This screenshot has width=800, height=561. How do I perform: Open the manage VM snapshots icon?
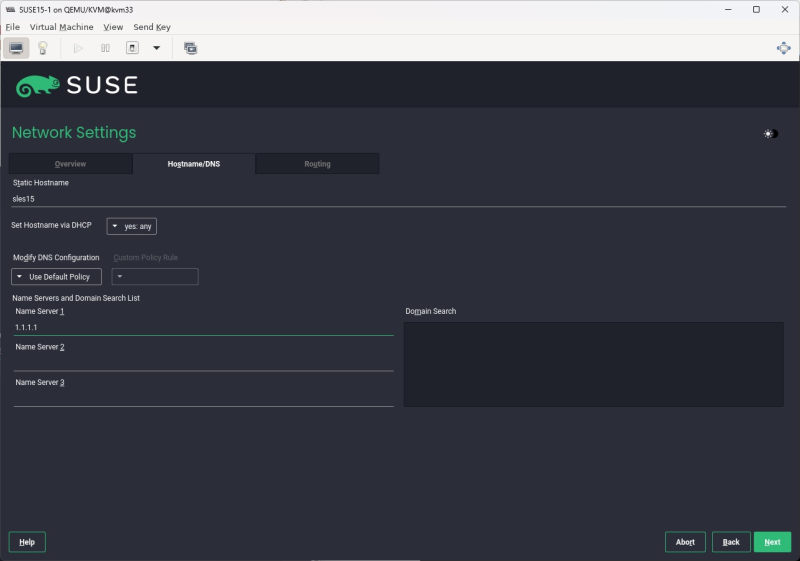click(x=190, y=48)
